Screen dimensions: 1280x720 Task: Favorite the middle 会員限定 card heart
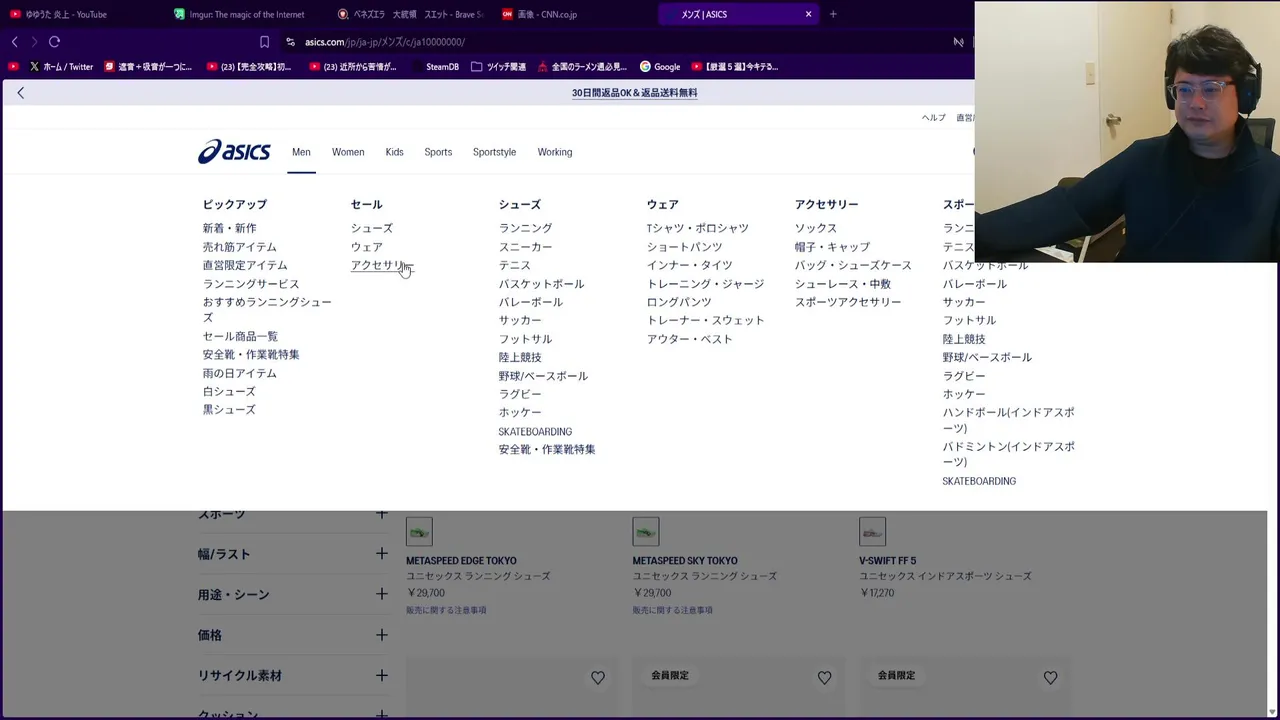(x=824, y=678)
